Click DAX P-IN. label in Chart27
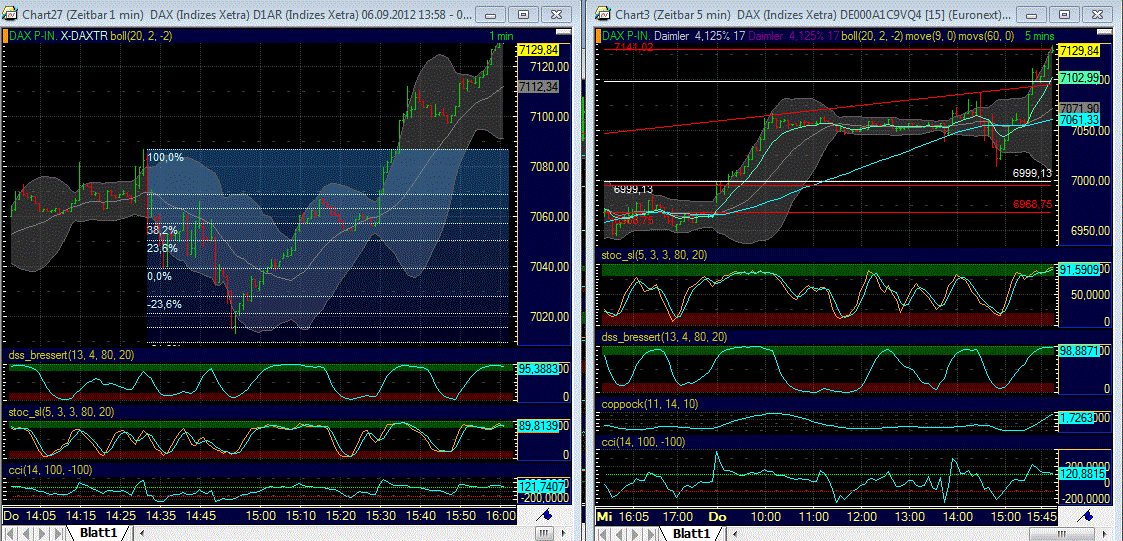1123x541 pixels. pyautogui.click(x=34, y=35)
